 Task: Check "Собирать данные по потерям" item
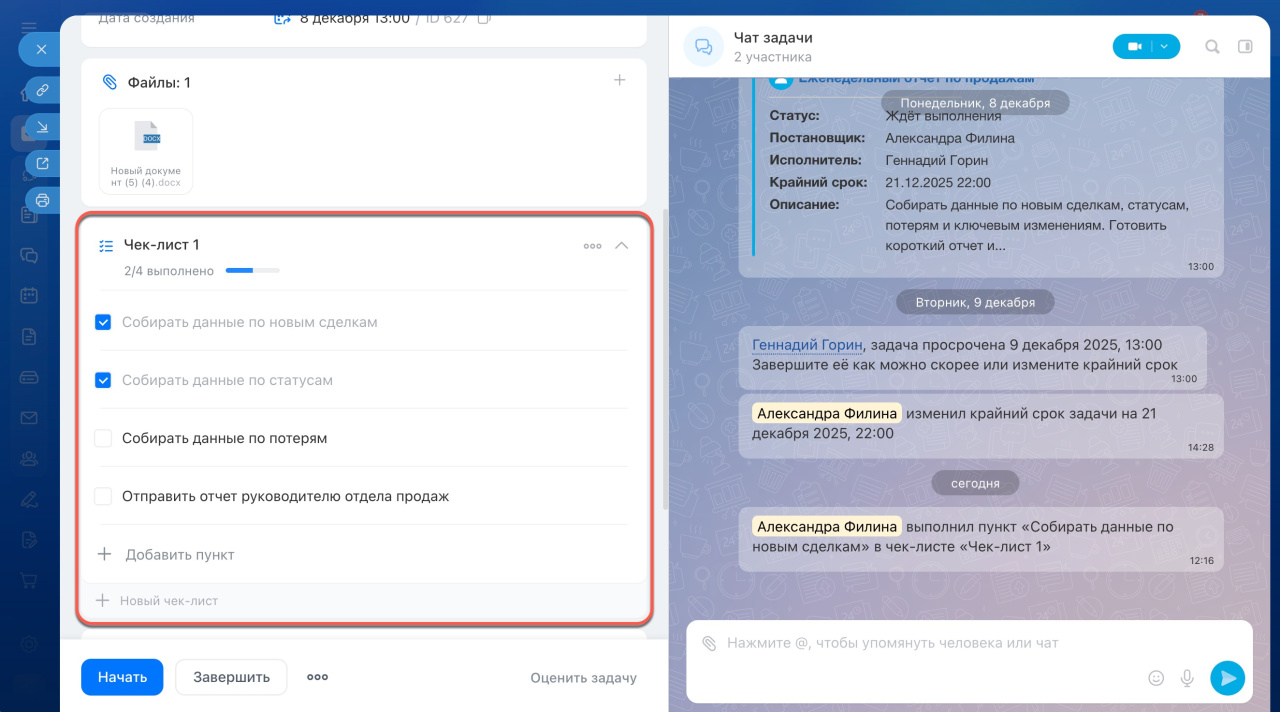pyautogui.click(x=103, y=438)
